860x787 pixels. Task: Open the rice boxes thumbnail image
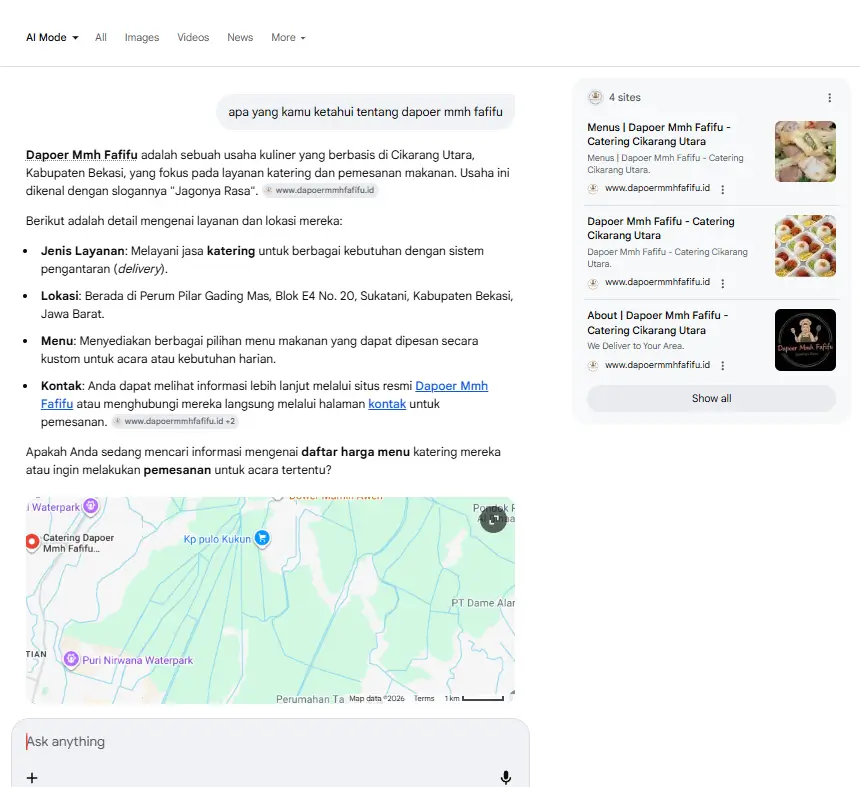[805, 246]
